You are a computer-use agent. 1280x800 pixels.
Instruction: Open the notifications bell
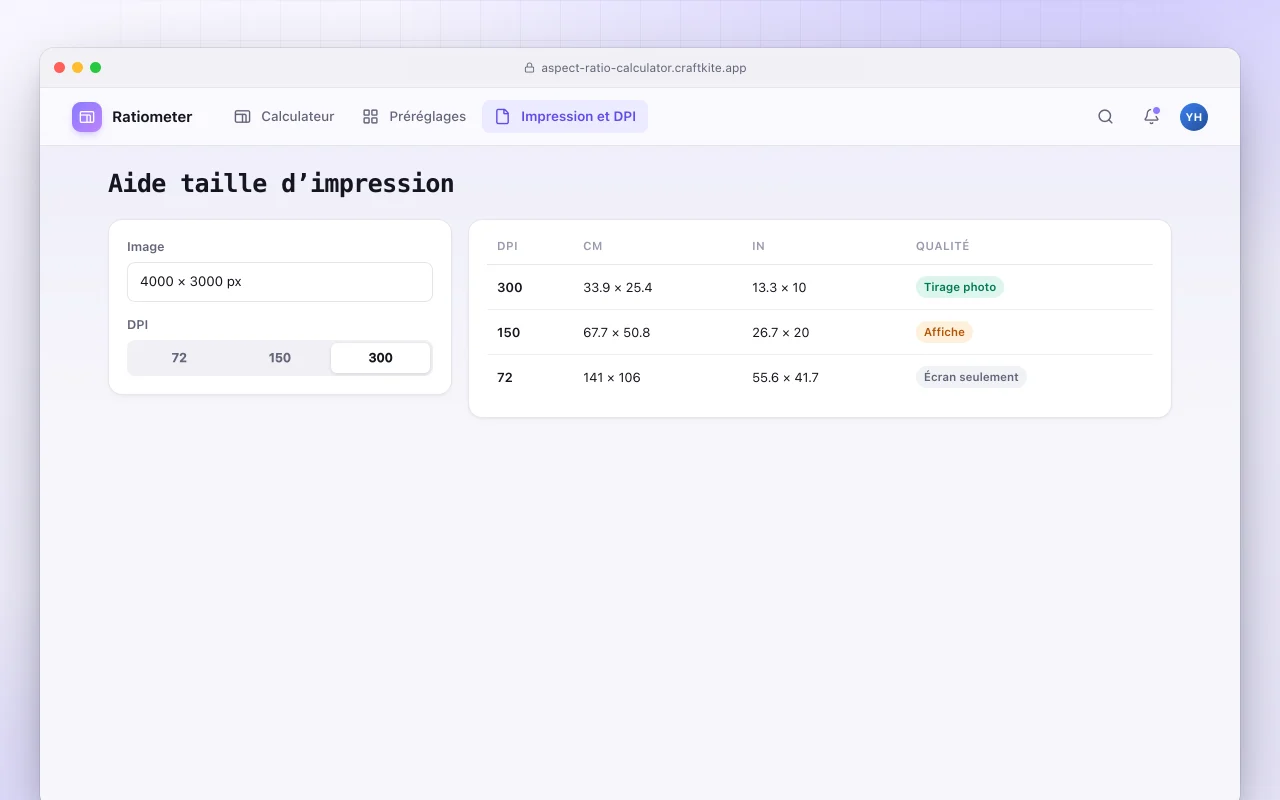coord(1151,117)
